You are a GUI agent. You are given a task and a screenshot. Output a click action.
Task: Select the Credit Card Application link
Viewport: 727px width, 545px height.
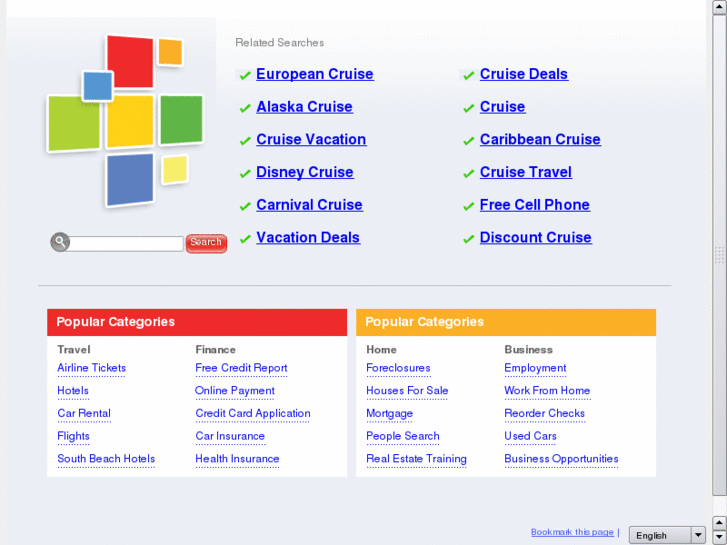click(x=253, y=414)
